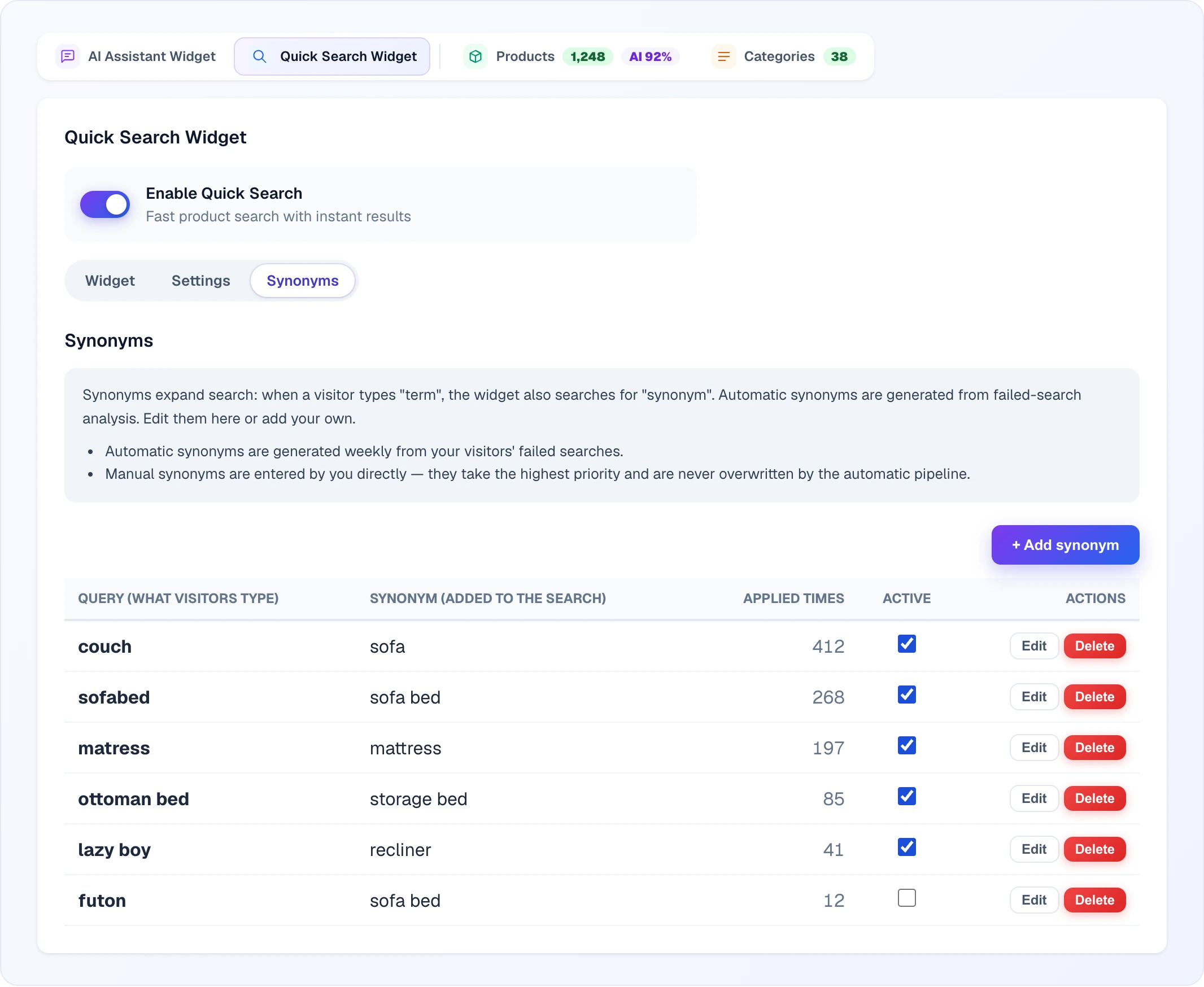Delete the couch synonym

tap(1094, 647)
